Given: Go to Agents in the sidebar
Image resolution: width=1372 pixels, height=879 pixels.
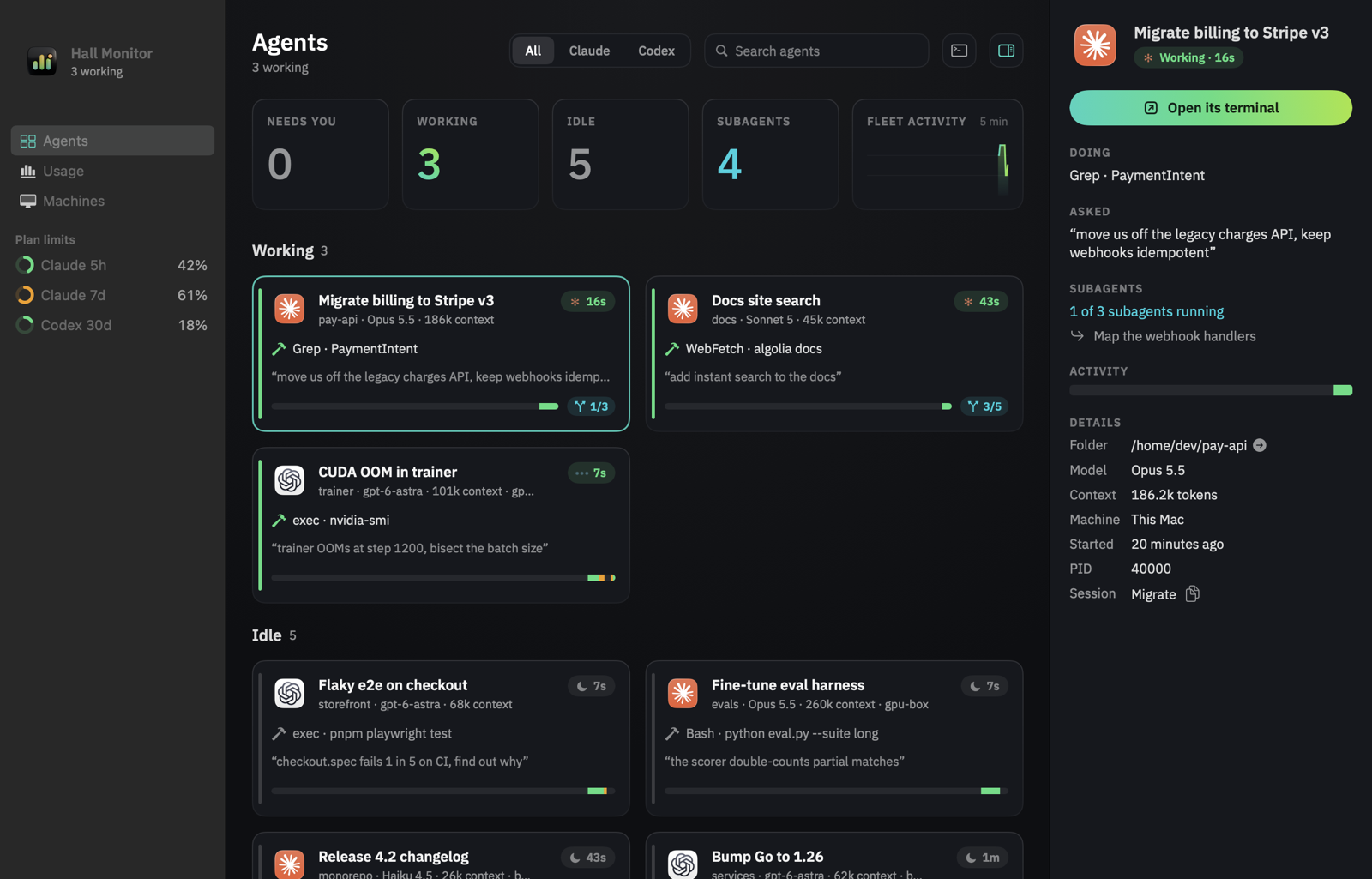Looking at the screenshot, I should [x=112, y=141].
